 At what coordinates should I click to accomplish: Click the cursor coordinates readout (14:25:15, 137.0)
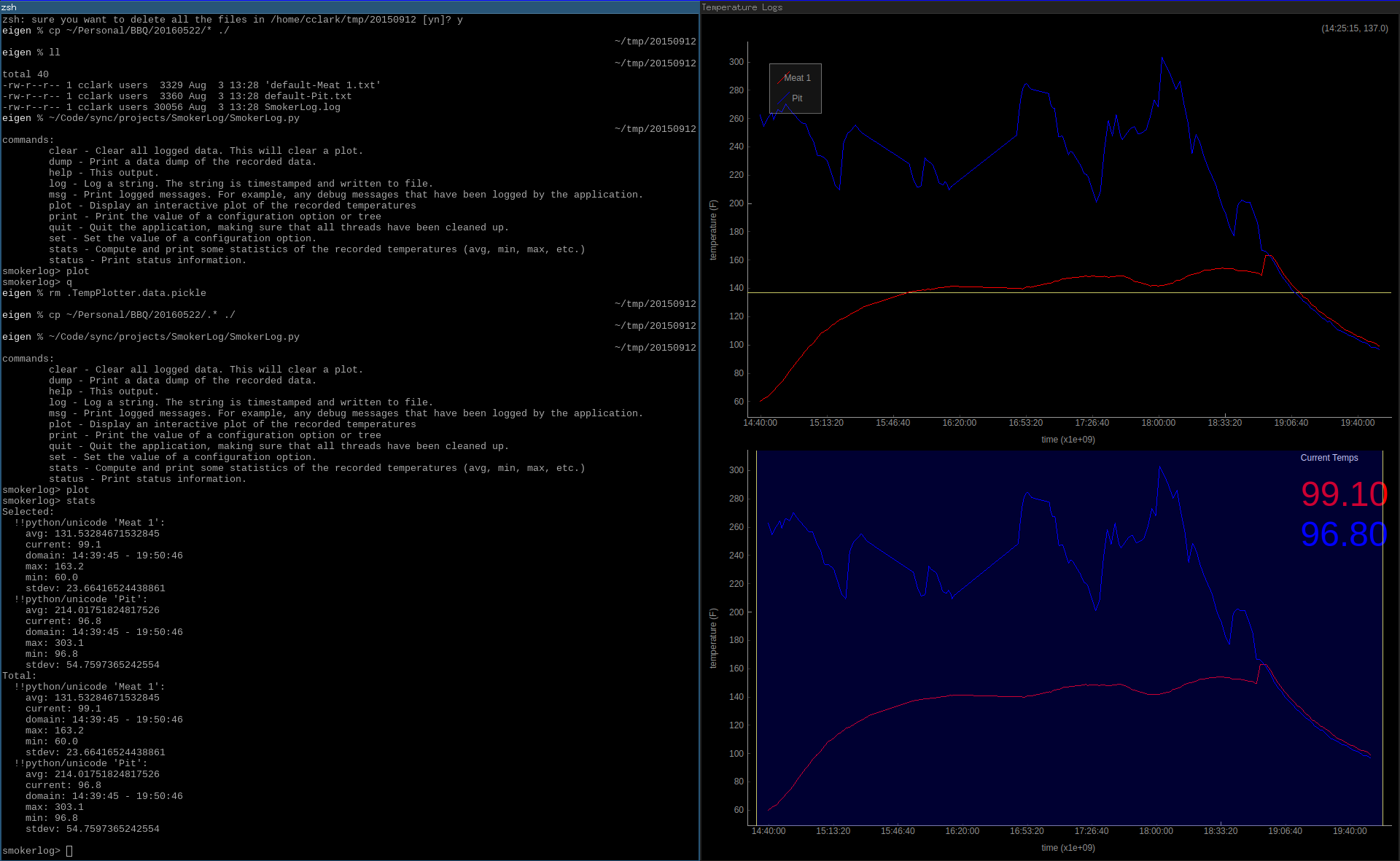click(1354, 28)
